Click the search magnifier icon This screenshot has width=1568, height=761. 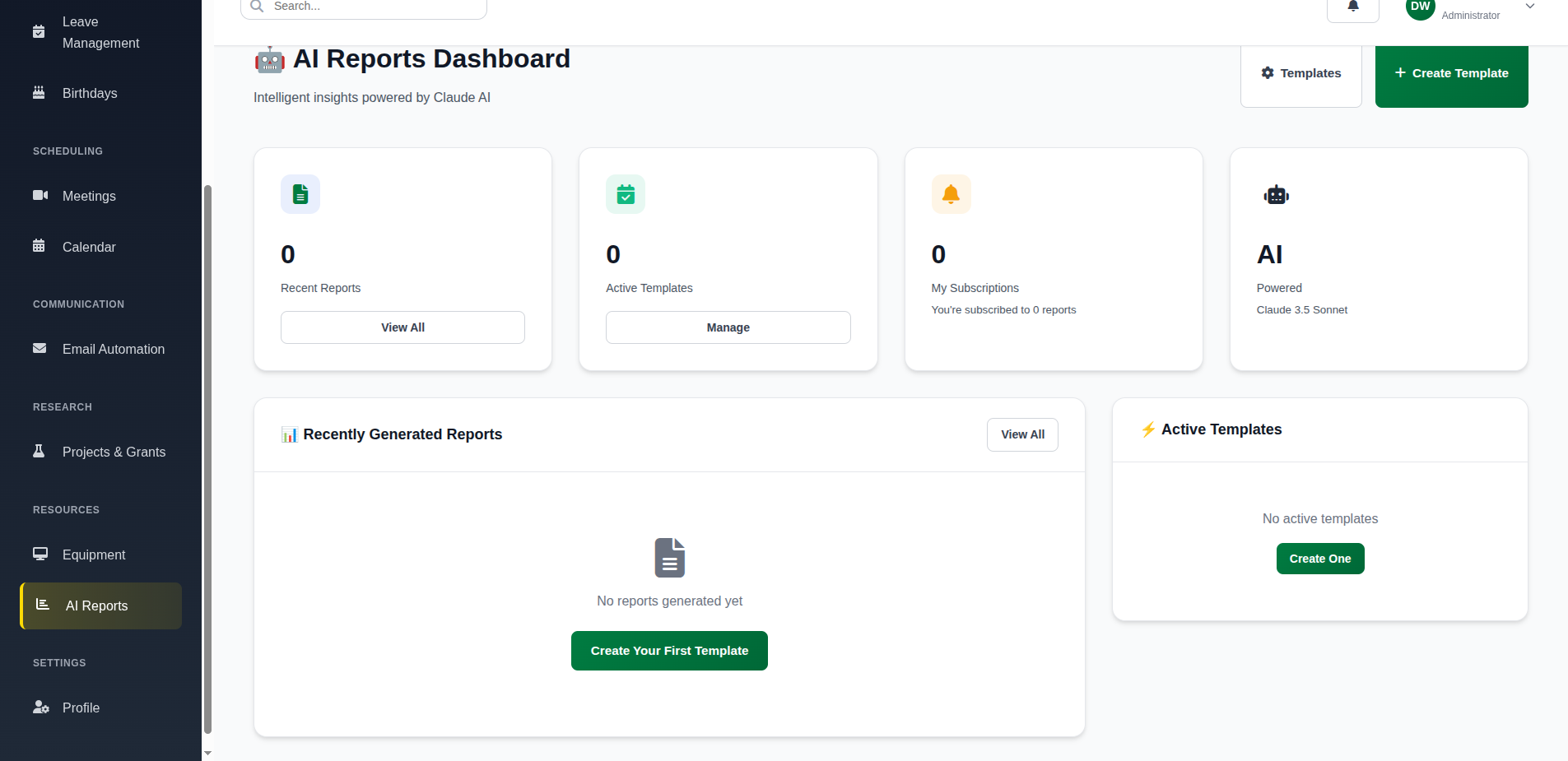coord(256,6)
